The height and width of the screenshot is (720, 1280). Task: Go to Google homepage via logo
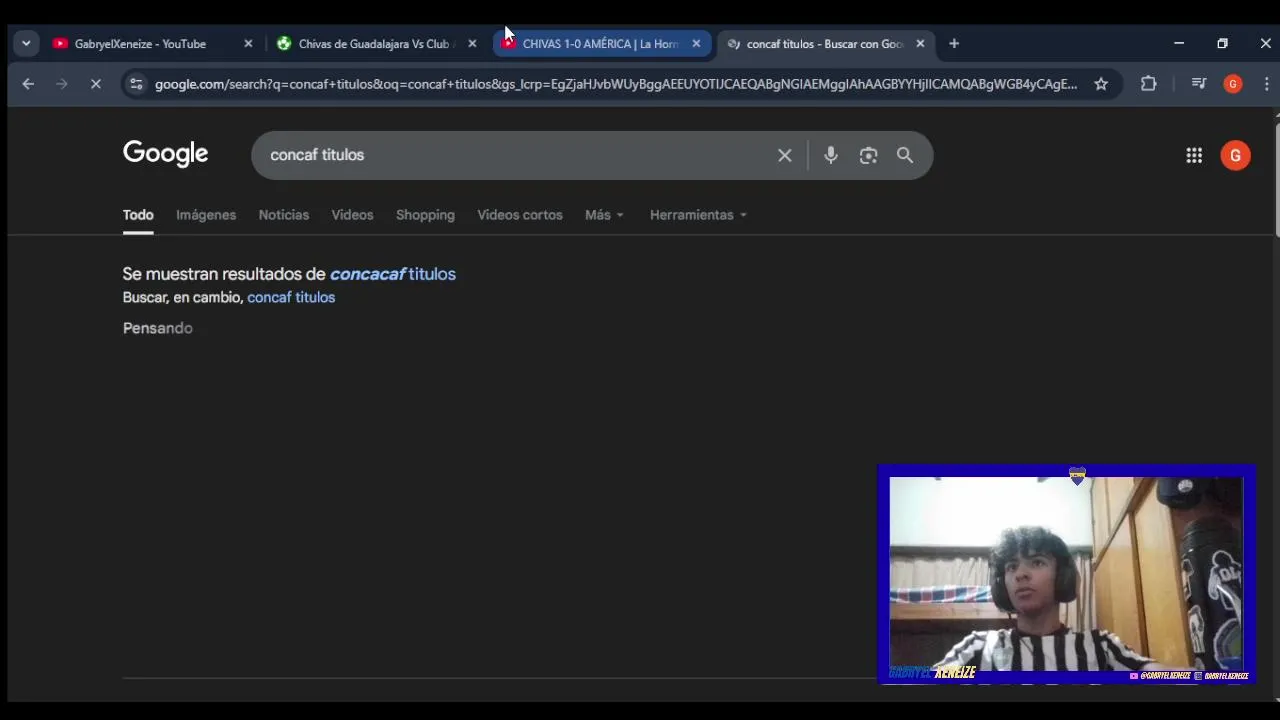[x=166, y=154]
